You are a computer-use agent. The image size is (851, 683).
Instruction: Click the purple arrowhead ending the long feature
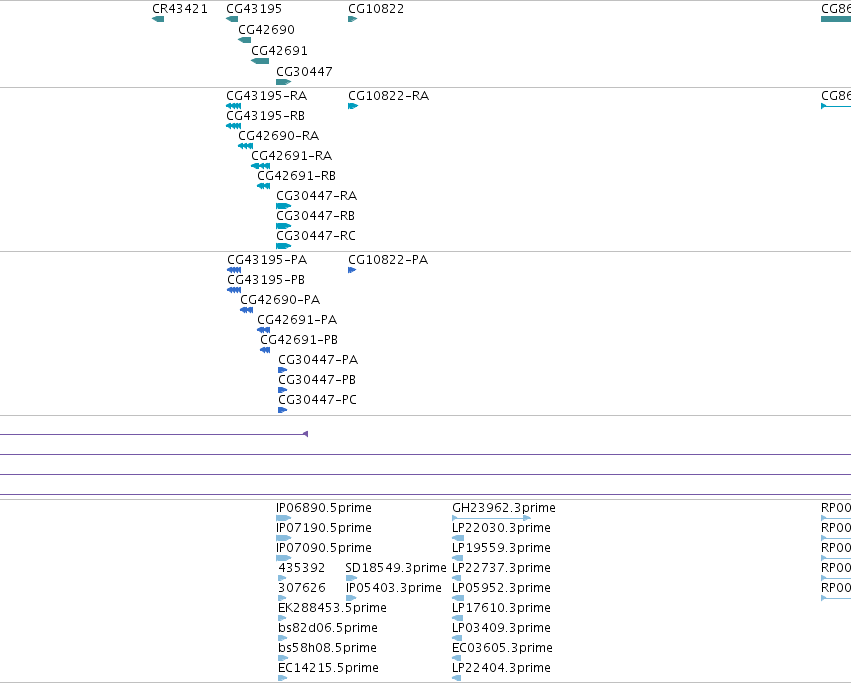tap(306, 434)
